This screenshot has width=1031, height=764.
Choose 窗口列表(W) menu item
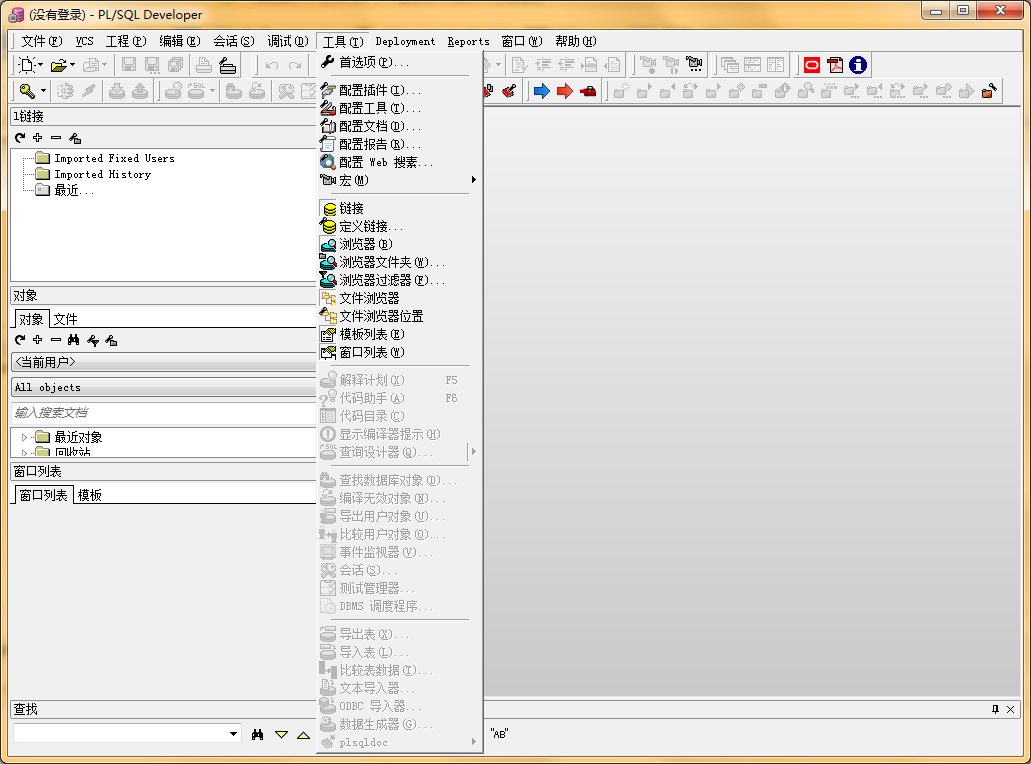(400, 352)
